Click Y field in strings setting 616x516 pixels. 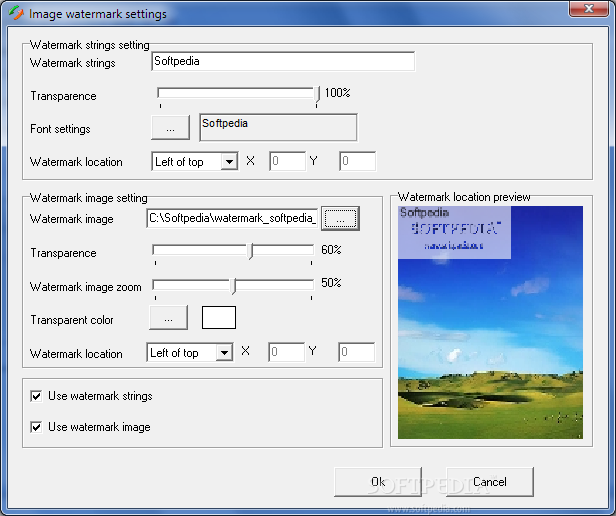point(357,161)
